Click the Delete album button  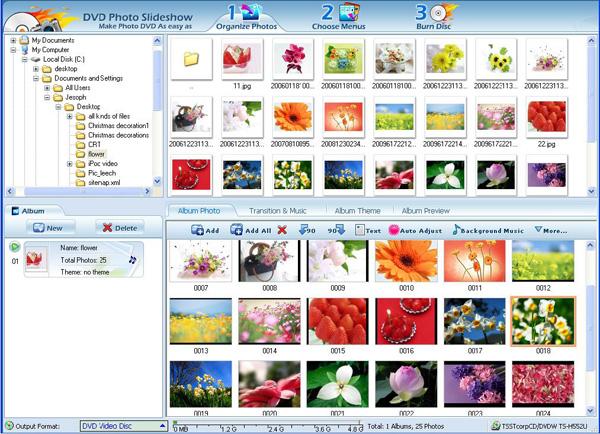[119, 228]
